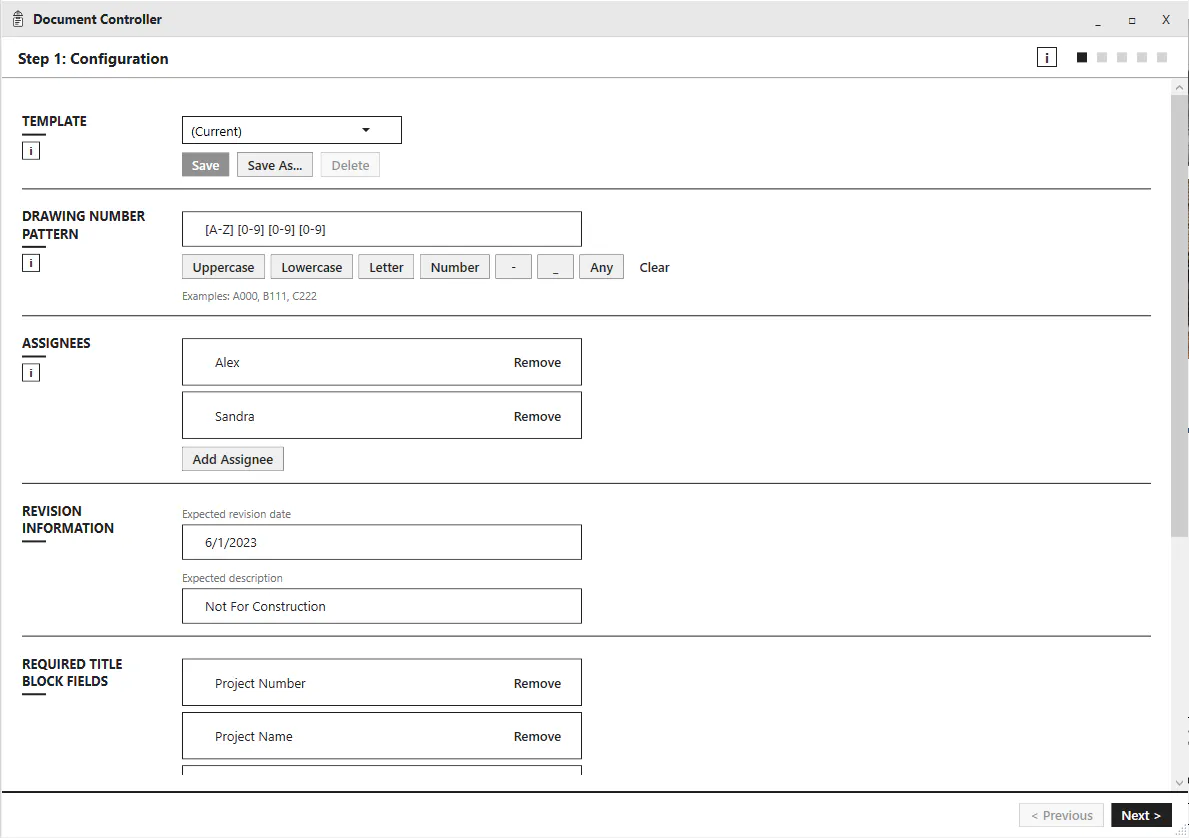Click the Save As... button
This screenshot has height=838, width=1189.
point(275,165)
